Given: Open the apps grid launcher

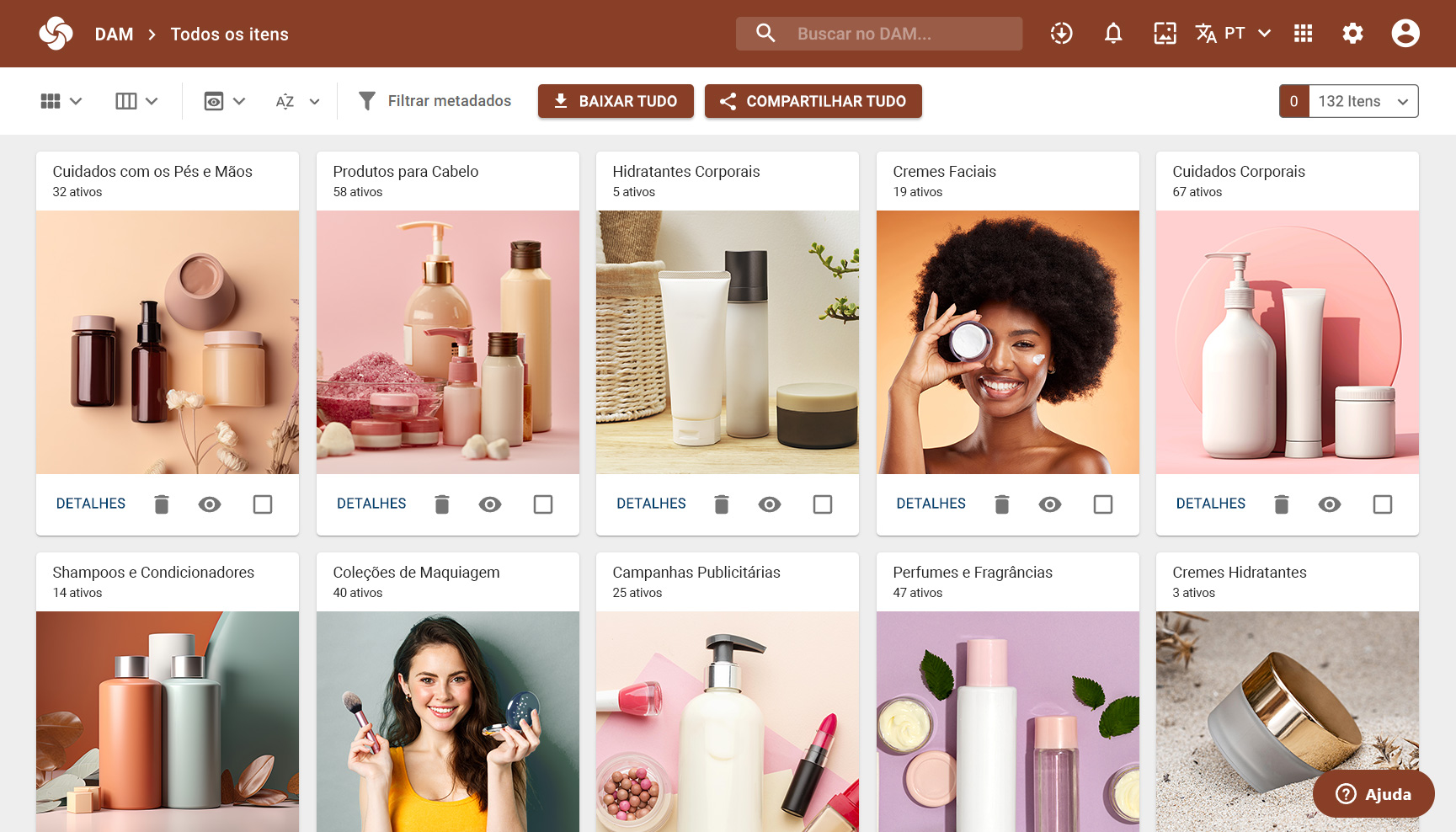Looking at the screenshot, I should [1303, 34].
